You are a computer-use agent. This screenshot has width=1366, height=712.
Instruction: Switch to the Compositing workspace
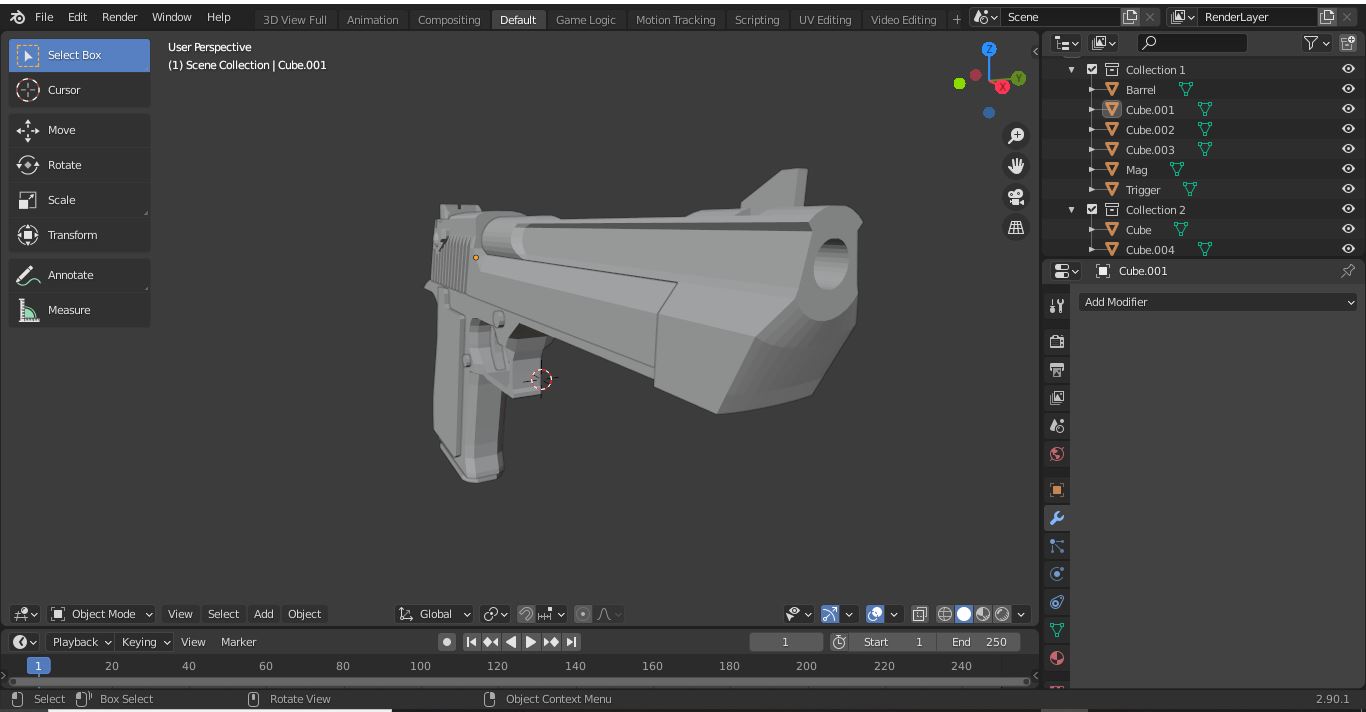tap(448, 19)
